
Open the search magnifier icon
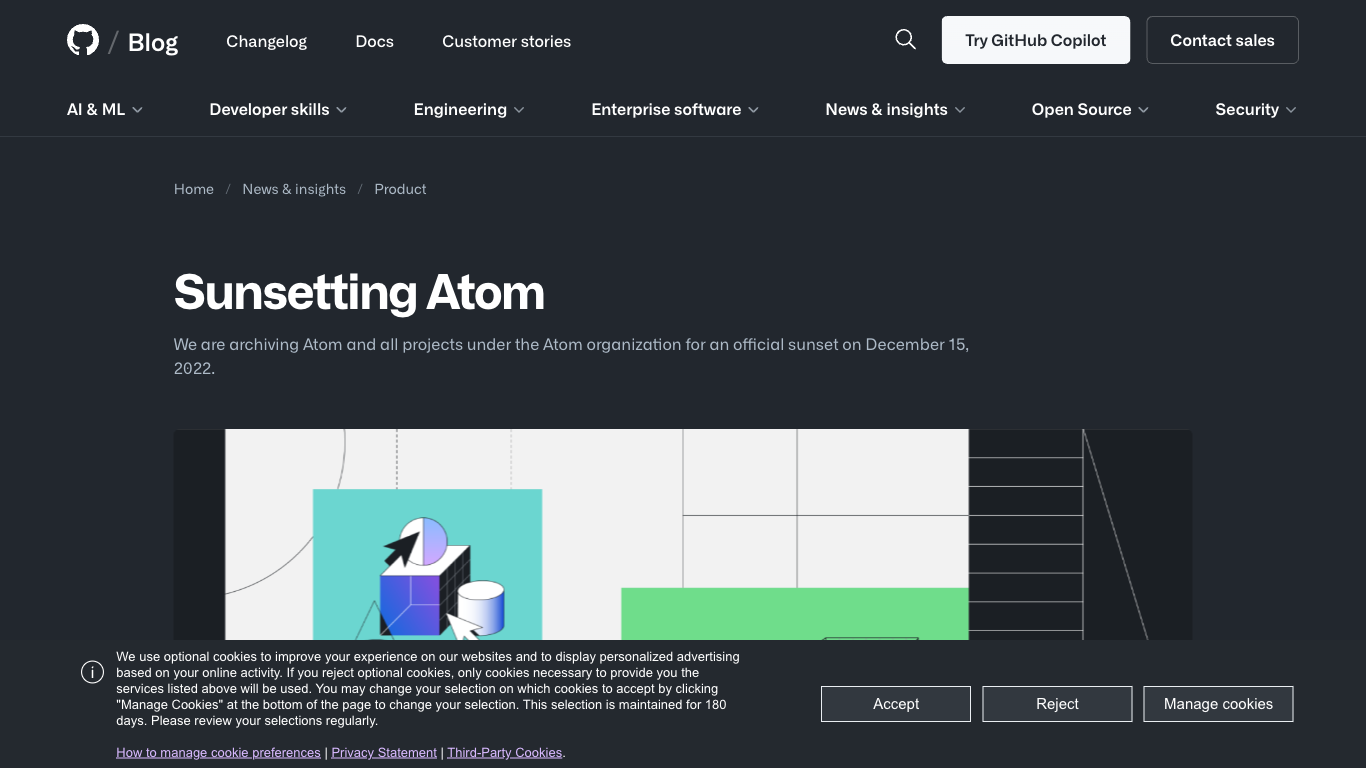click(905, 40)
